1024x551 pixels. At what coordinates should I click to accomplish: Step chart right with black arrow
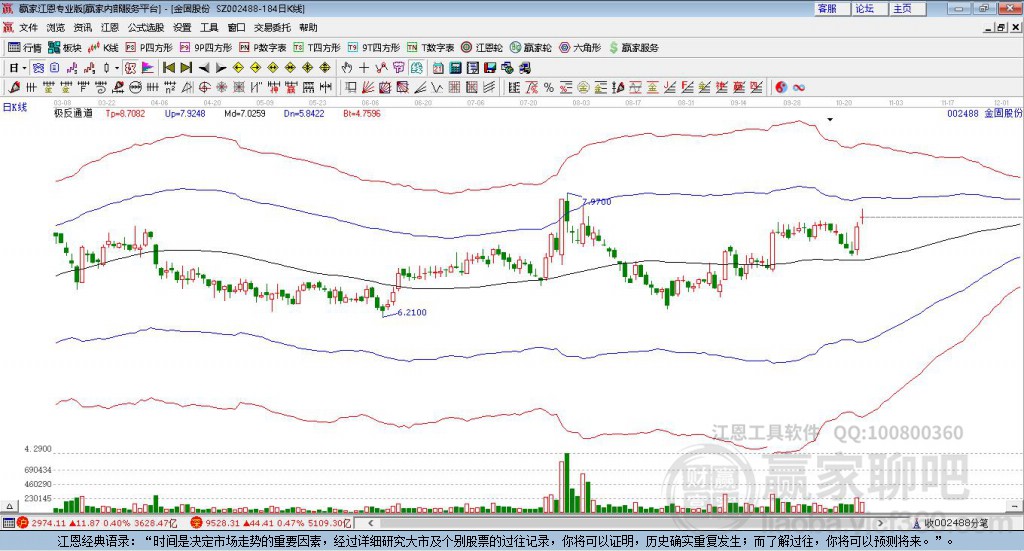click(x=221, y=68)
